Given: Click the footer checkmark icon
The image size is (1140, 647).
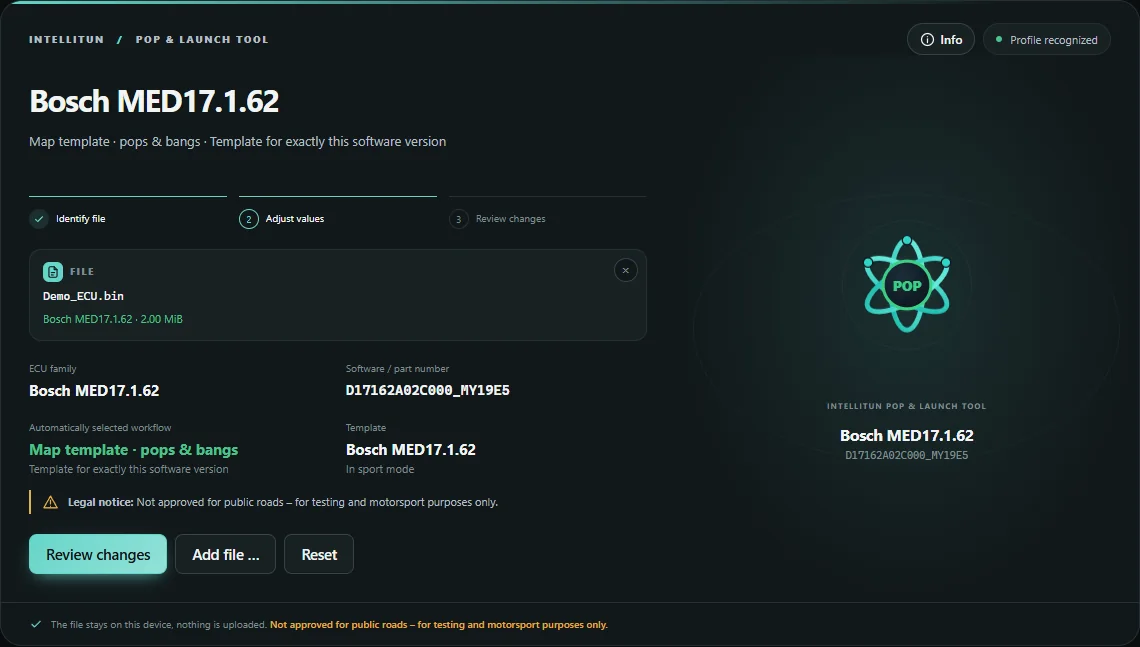Looking at the screenshot, I should point(36,624).
